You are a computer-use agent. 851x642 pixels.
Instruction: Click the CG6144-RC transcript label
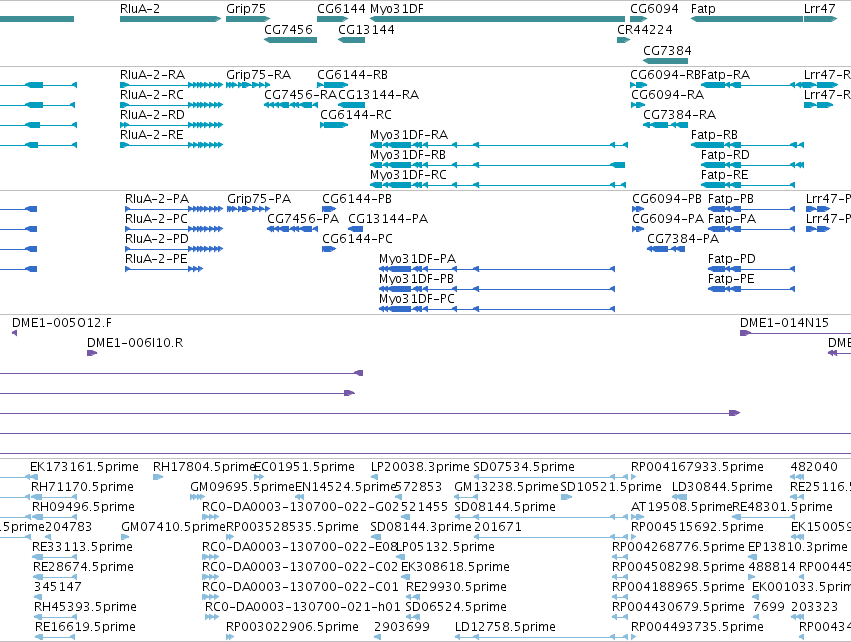click(355, 115)
